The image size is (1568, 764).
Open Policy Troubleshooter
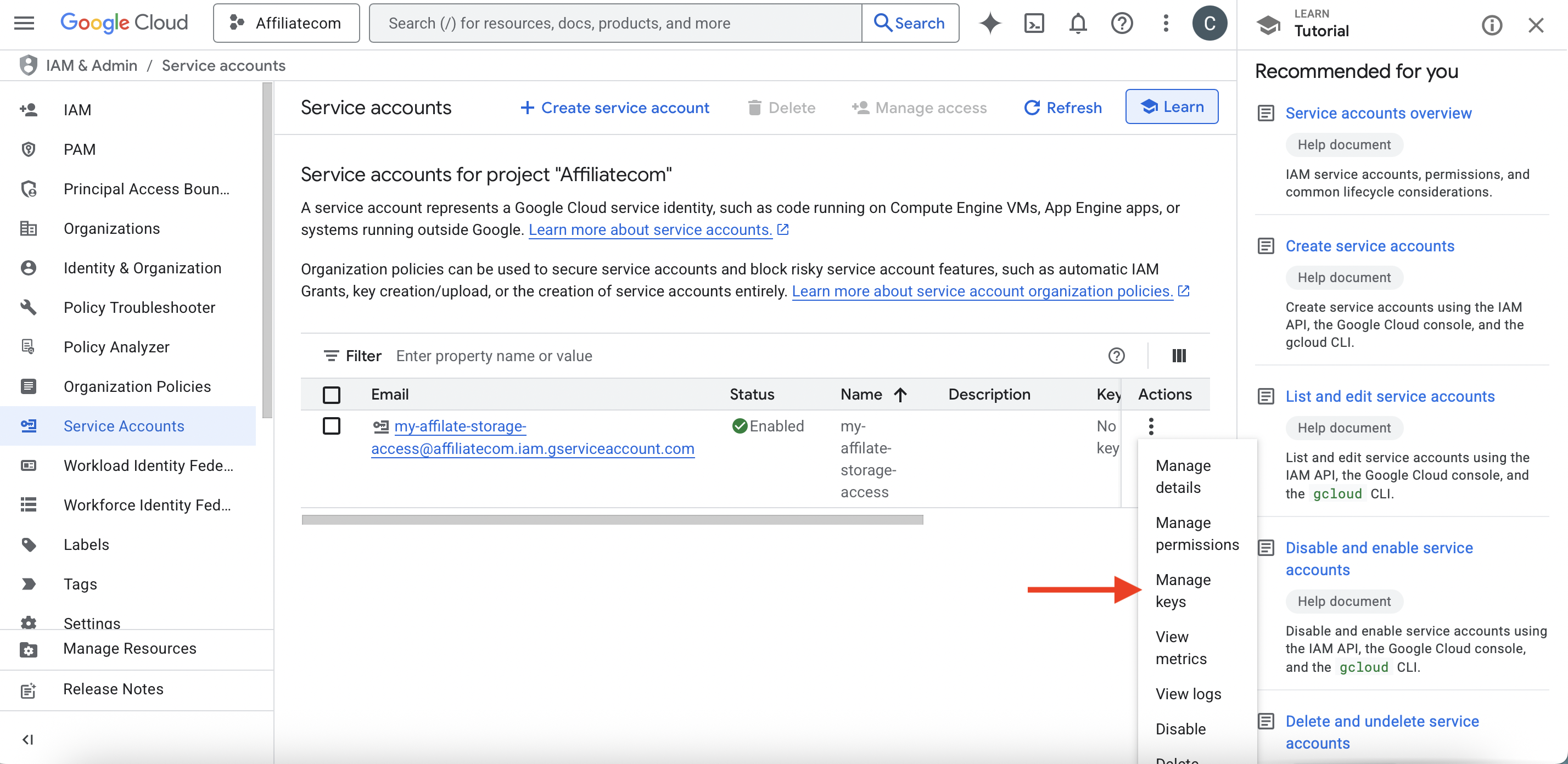click(x=128, y=307)
